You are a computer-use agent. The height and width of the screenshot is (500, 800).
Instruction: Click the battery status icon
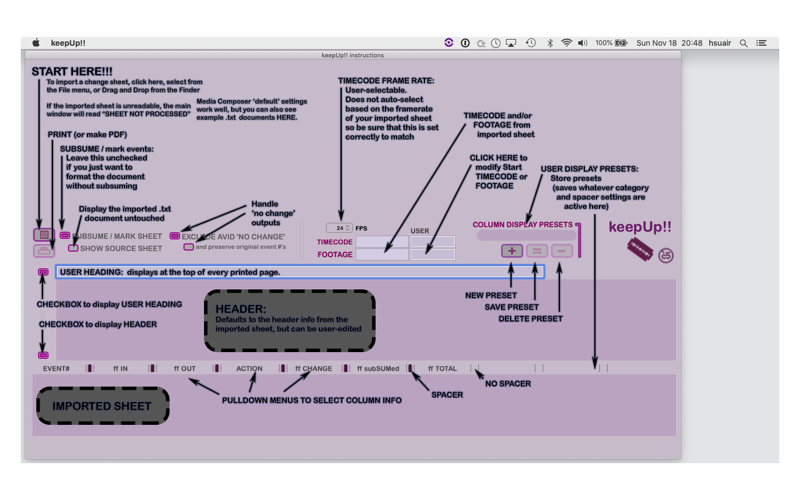tap(621, 43)
